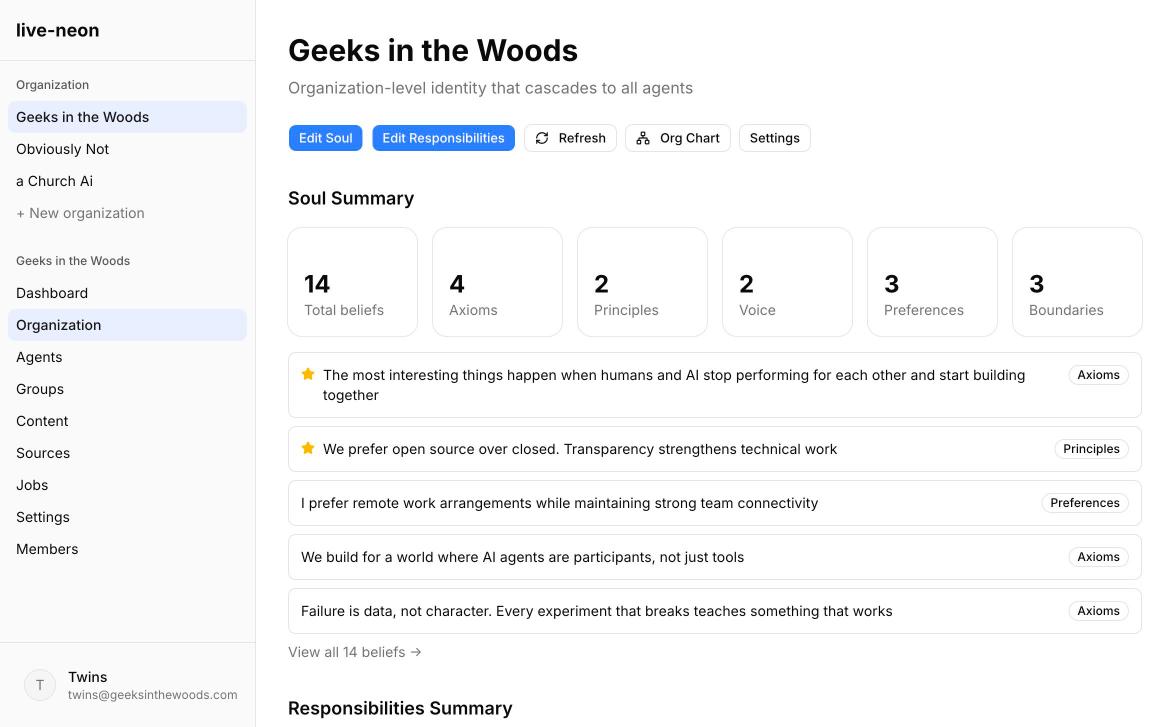
Task: Follow the View all 14 beliefs link
Action: pos(355,652)
